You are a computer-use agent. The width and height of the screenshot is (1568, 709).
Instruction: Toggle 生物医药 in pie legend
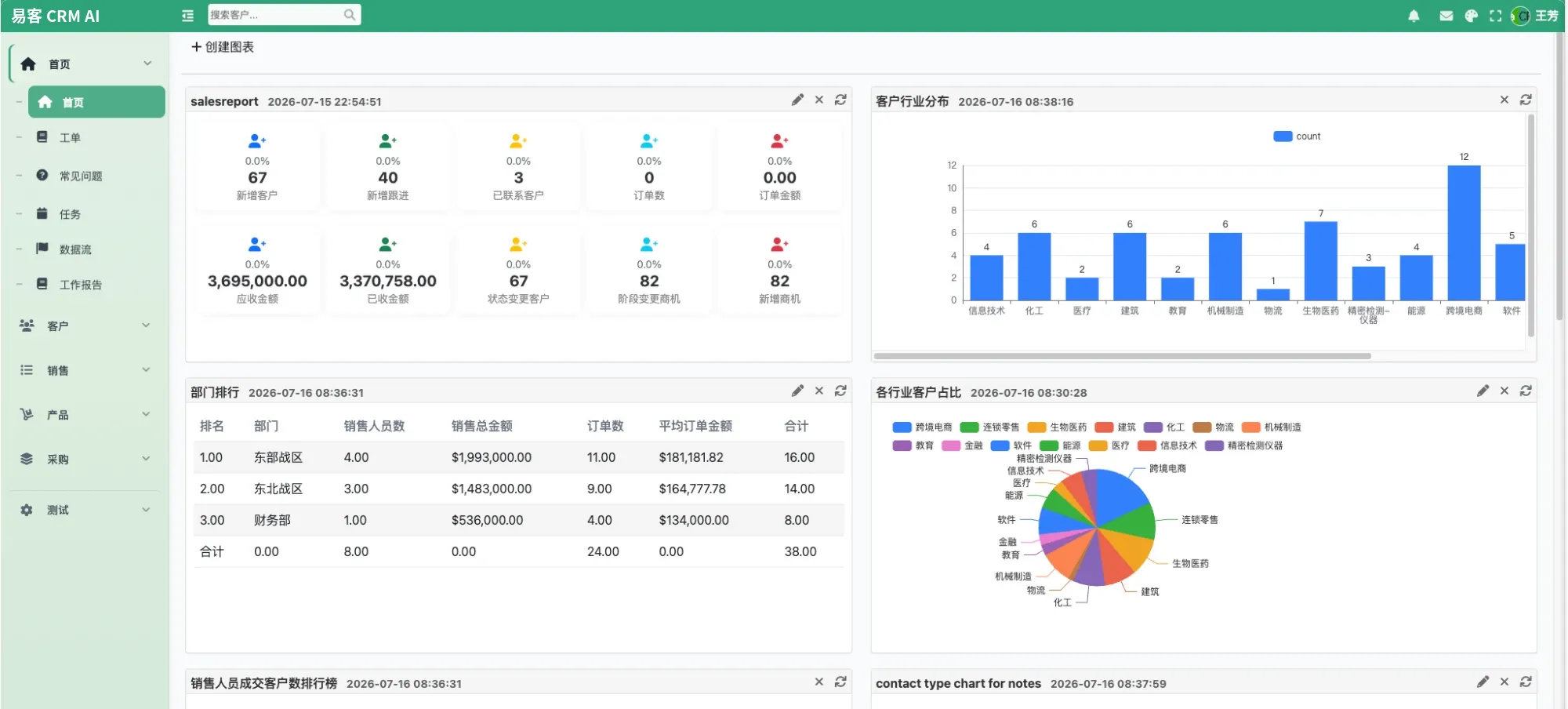coord(1057,427)
